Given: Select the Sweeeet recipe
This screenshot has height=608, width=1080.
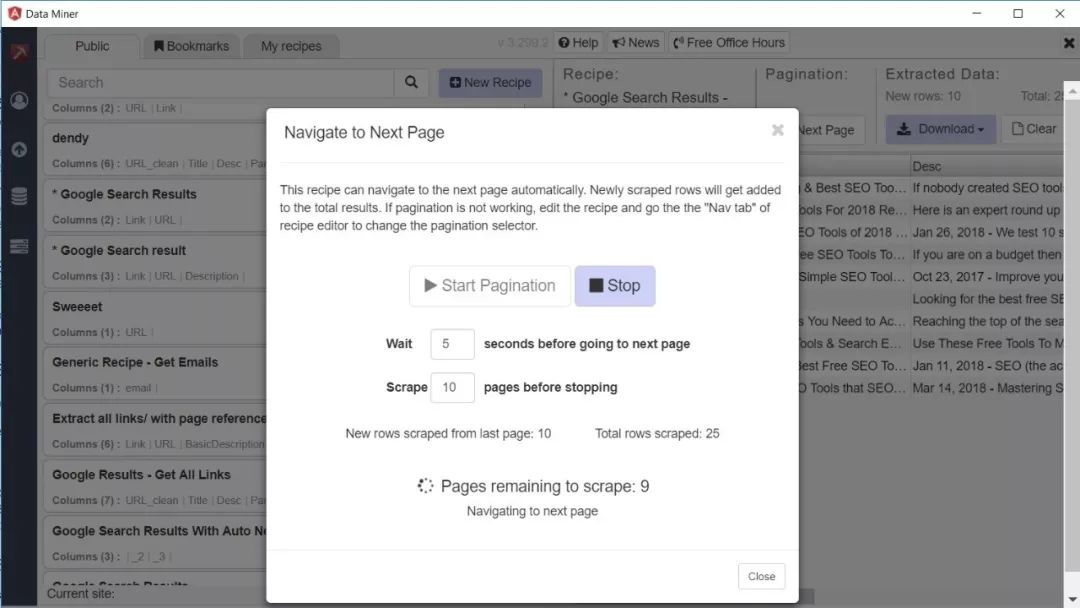Looking at the screenshot, I should [x=155, y=317].
